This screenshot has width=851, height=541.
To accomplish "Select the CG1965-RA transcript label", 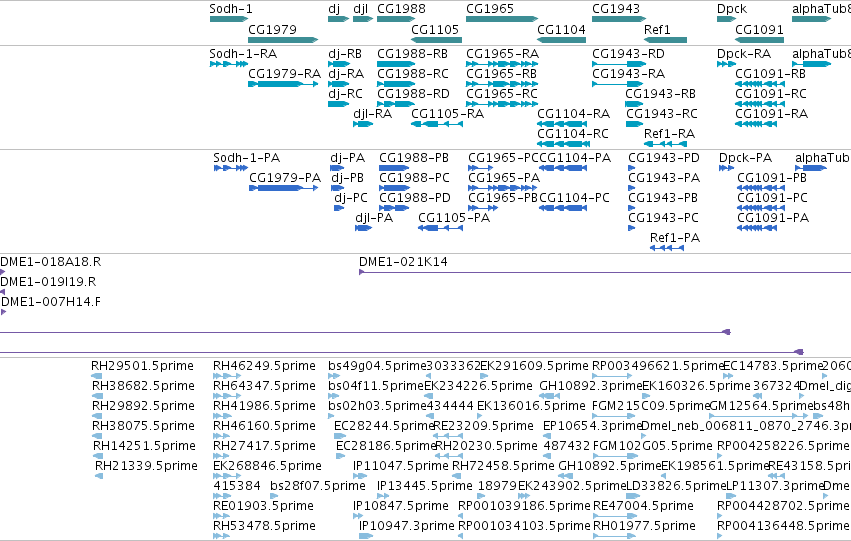I will coord(503,54).
